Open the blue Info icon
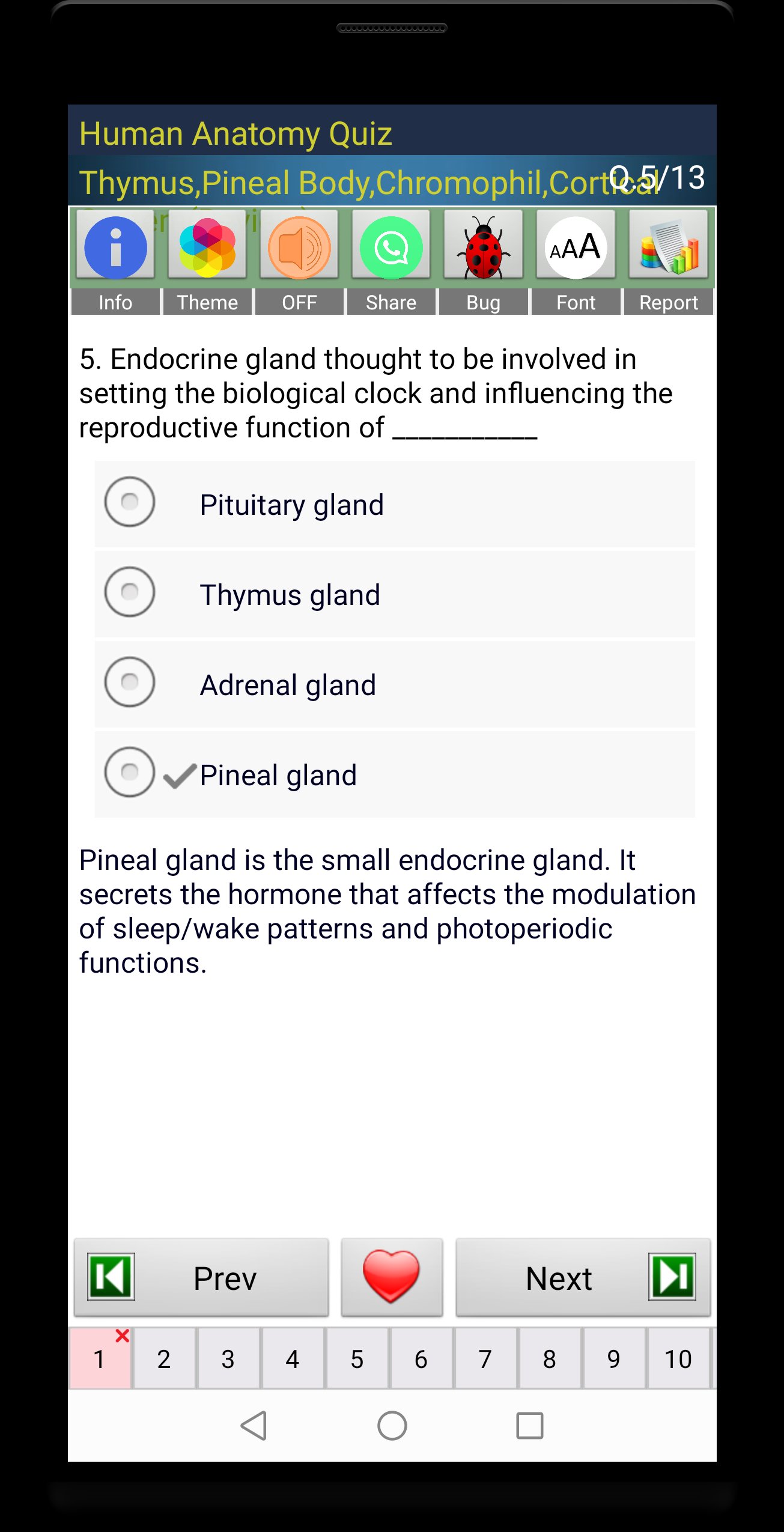Image resolution: width=784 pixels, height=1532 pixels. pos(115,247)
